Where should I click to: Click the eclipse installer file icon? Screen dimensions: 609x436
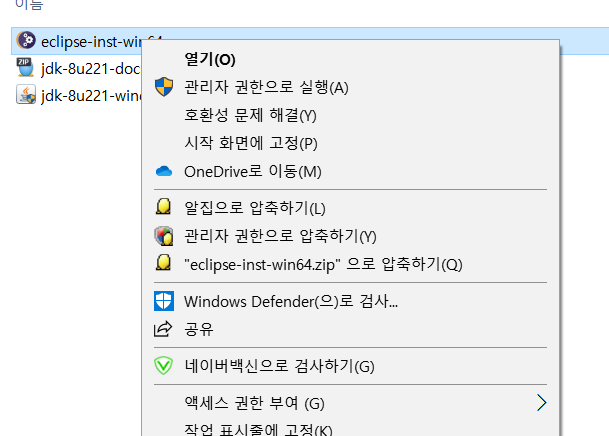26,40
